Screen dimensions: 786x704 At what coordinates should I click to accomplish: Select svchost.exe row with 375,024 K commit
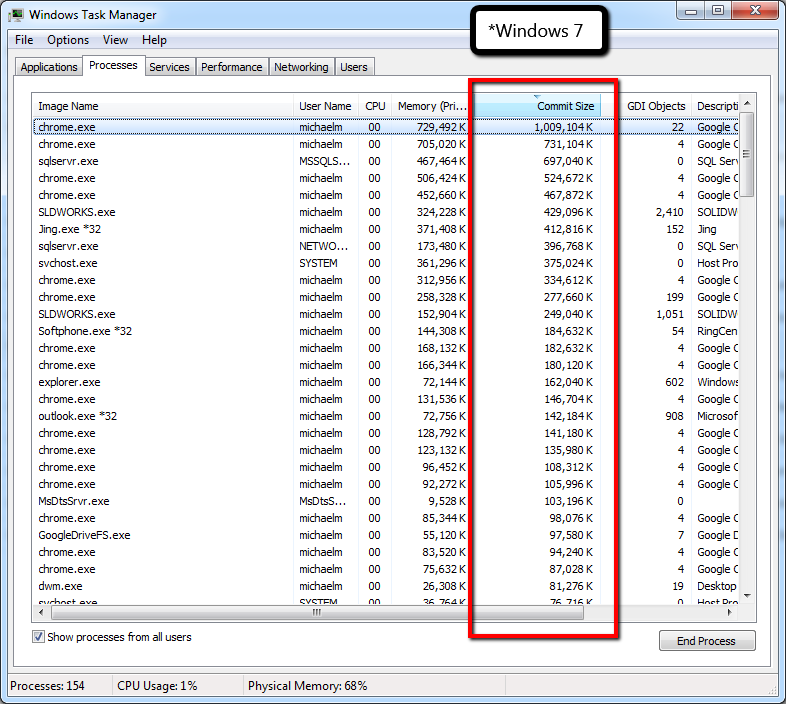386,263
